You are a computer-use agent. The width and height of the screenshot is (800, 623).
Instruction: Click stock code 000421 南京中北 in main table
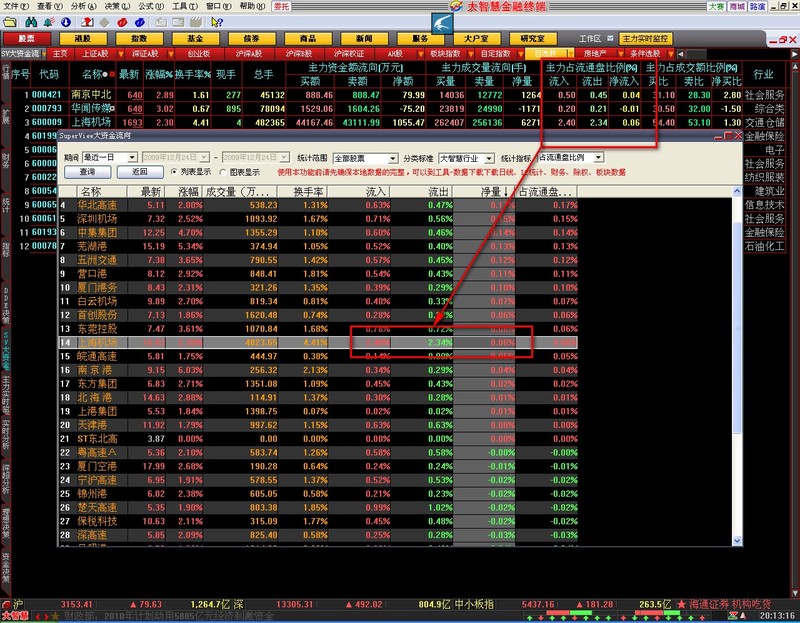46,95
